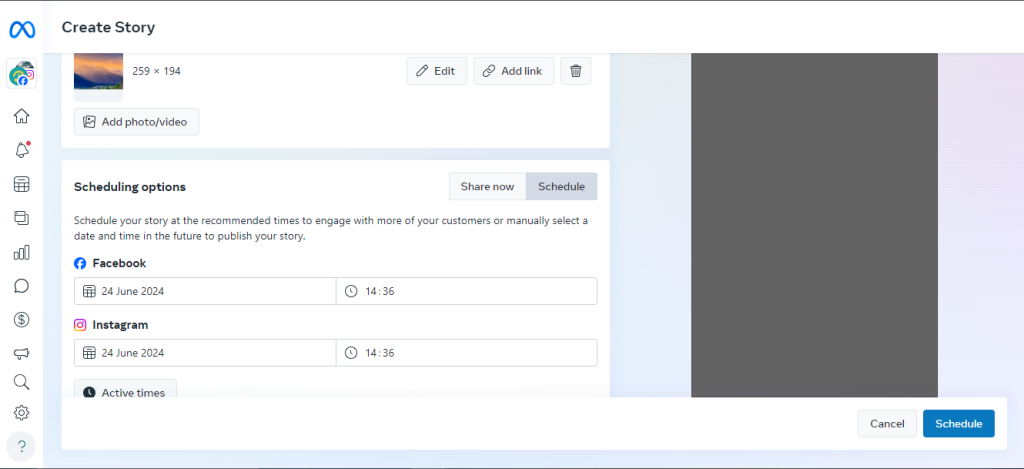Open Facebook date field 24 June 2024
This screenshot has height=469, width=1024.
(x=205, y=291)
